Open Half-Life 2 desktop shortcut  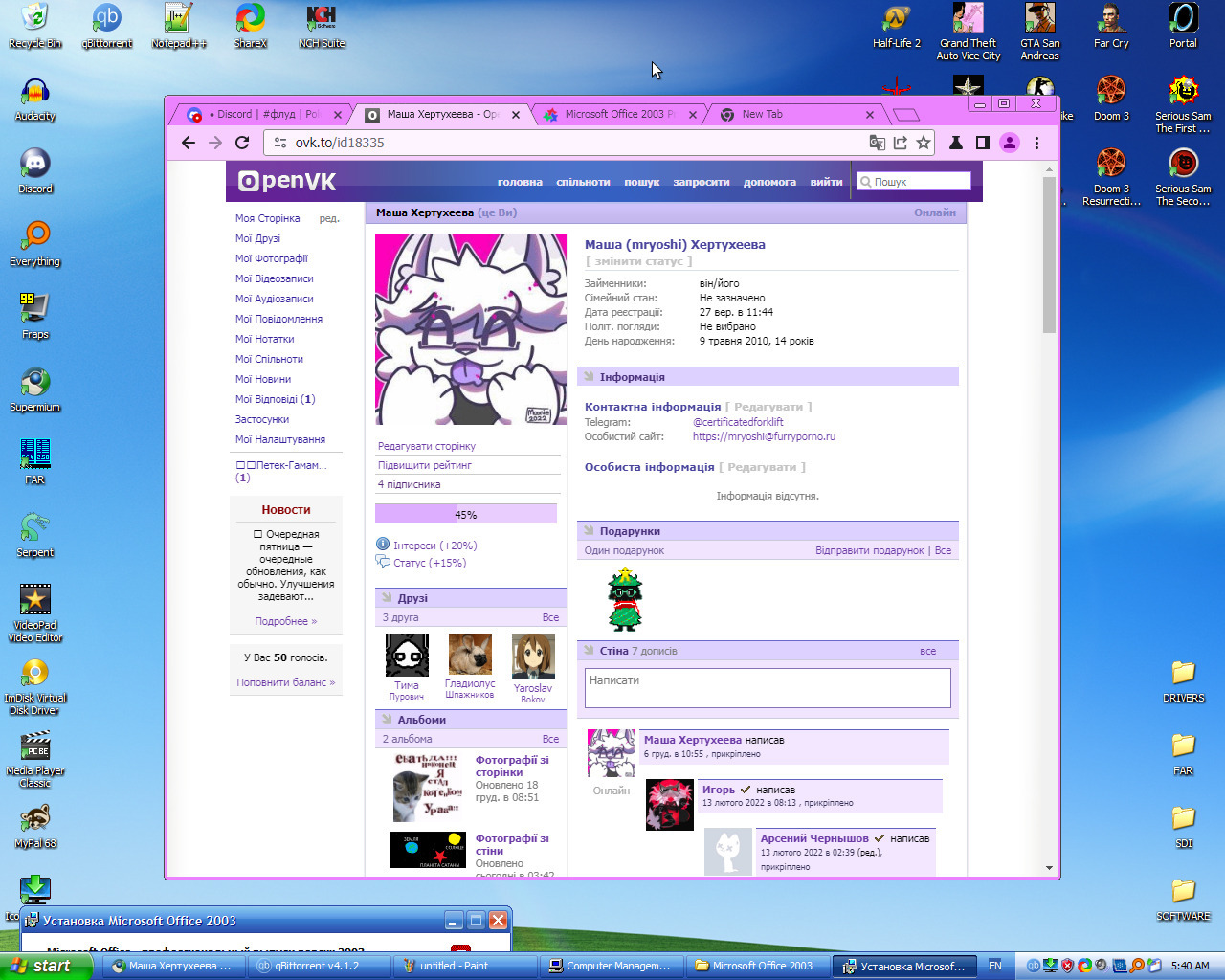[x=896, y=27]
